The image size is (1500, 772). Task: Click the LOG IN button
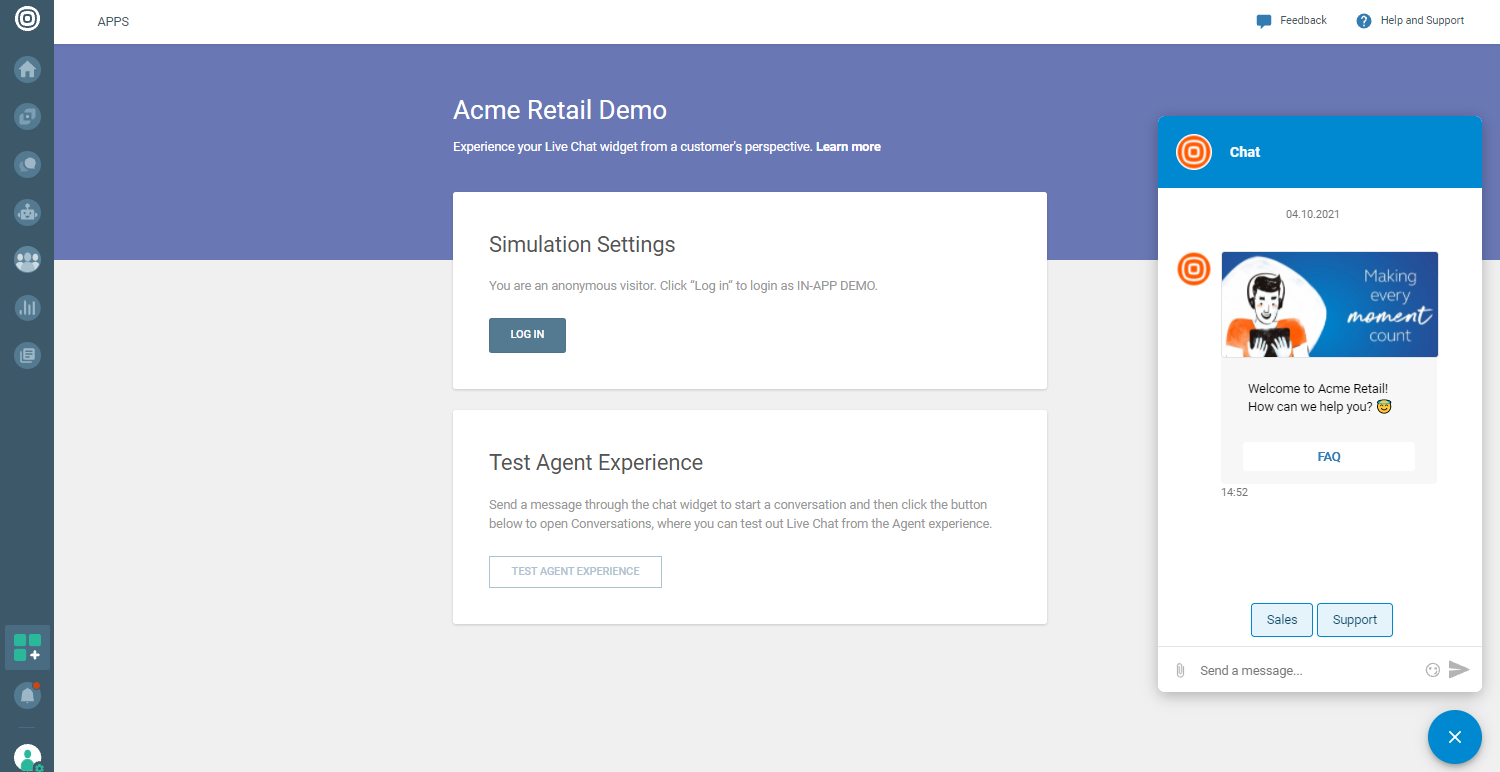(527, 335)
